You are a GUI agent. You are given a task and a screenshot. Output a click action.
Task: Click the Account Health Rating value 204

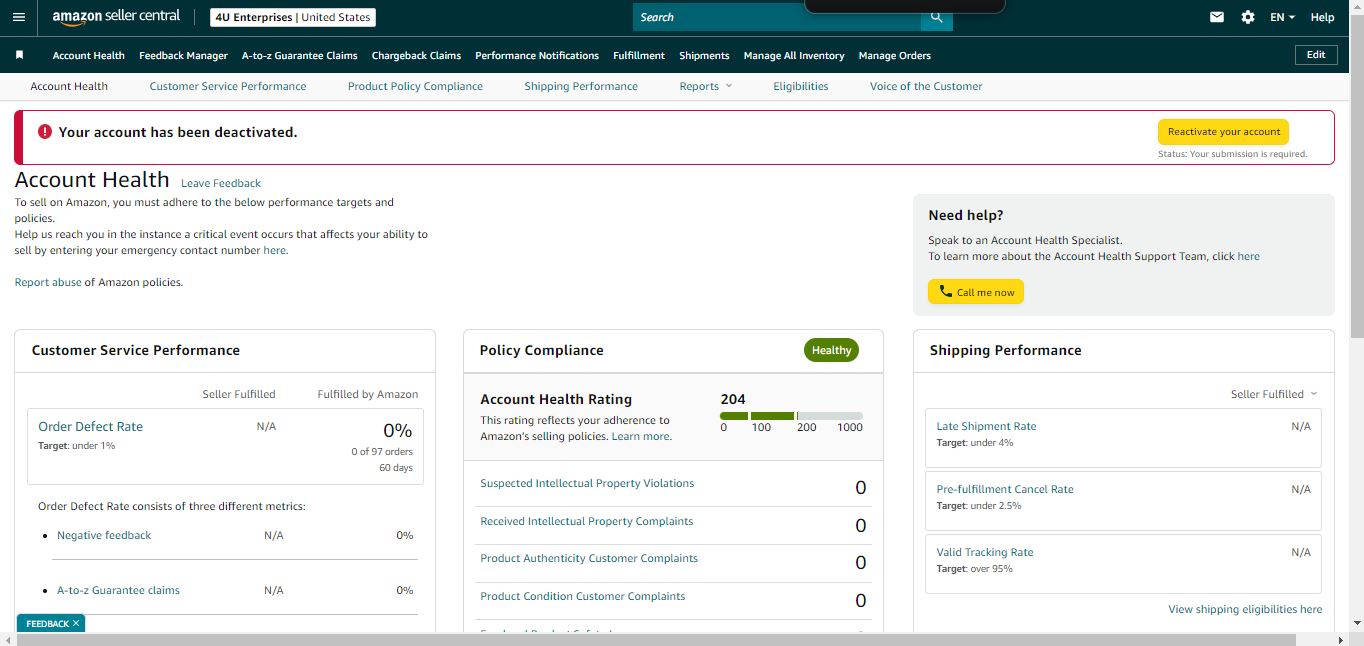[733, 399]
